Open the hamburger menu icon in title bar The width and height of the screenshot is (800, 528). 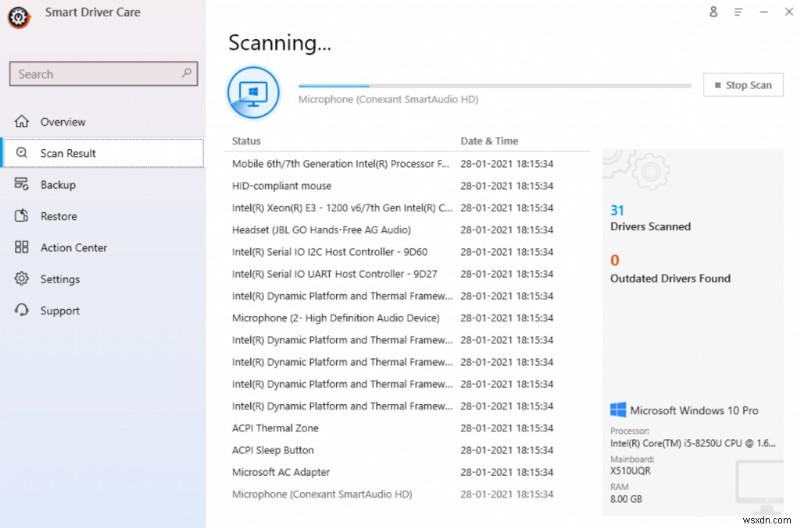738,12
